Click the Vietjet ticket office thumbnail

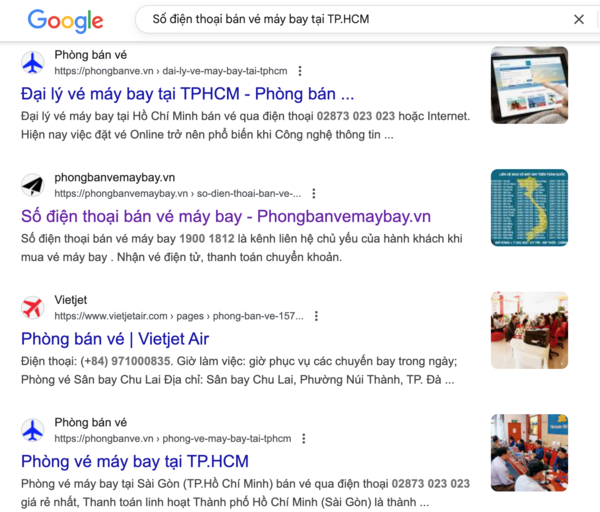[529, 330]
